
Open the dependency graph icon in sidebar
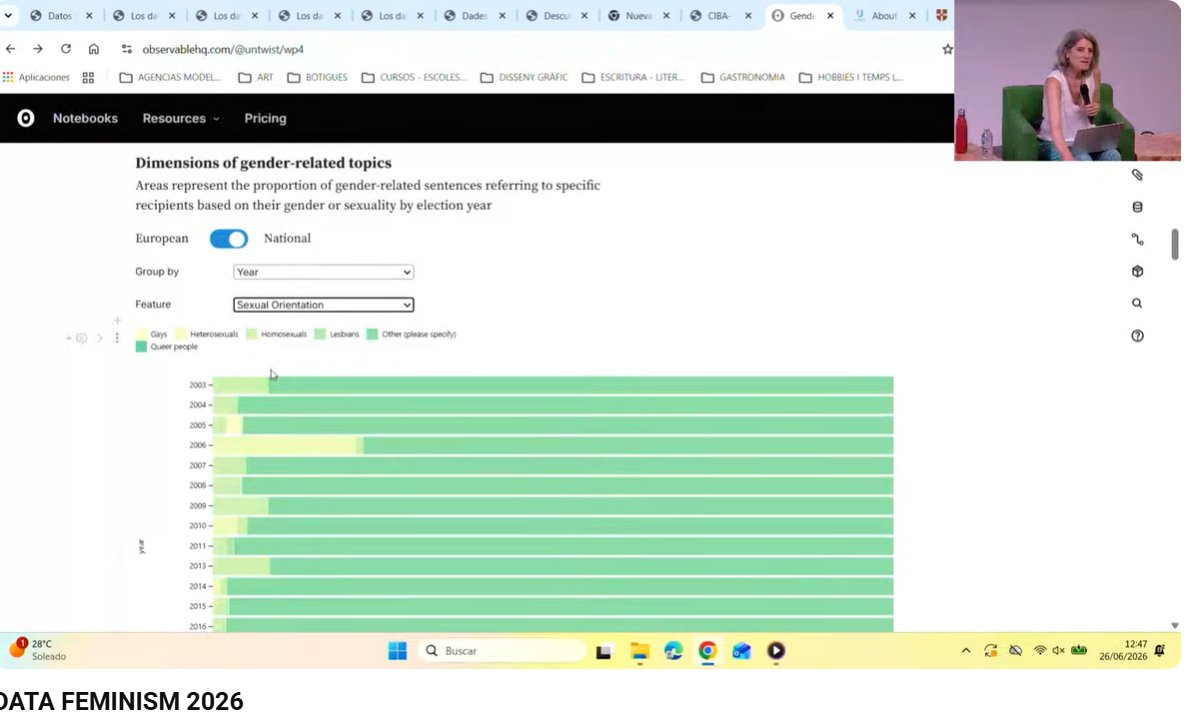click(x=1137, y=239)
